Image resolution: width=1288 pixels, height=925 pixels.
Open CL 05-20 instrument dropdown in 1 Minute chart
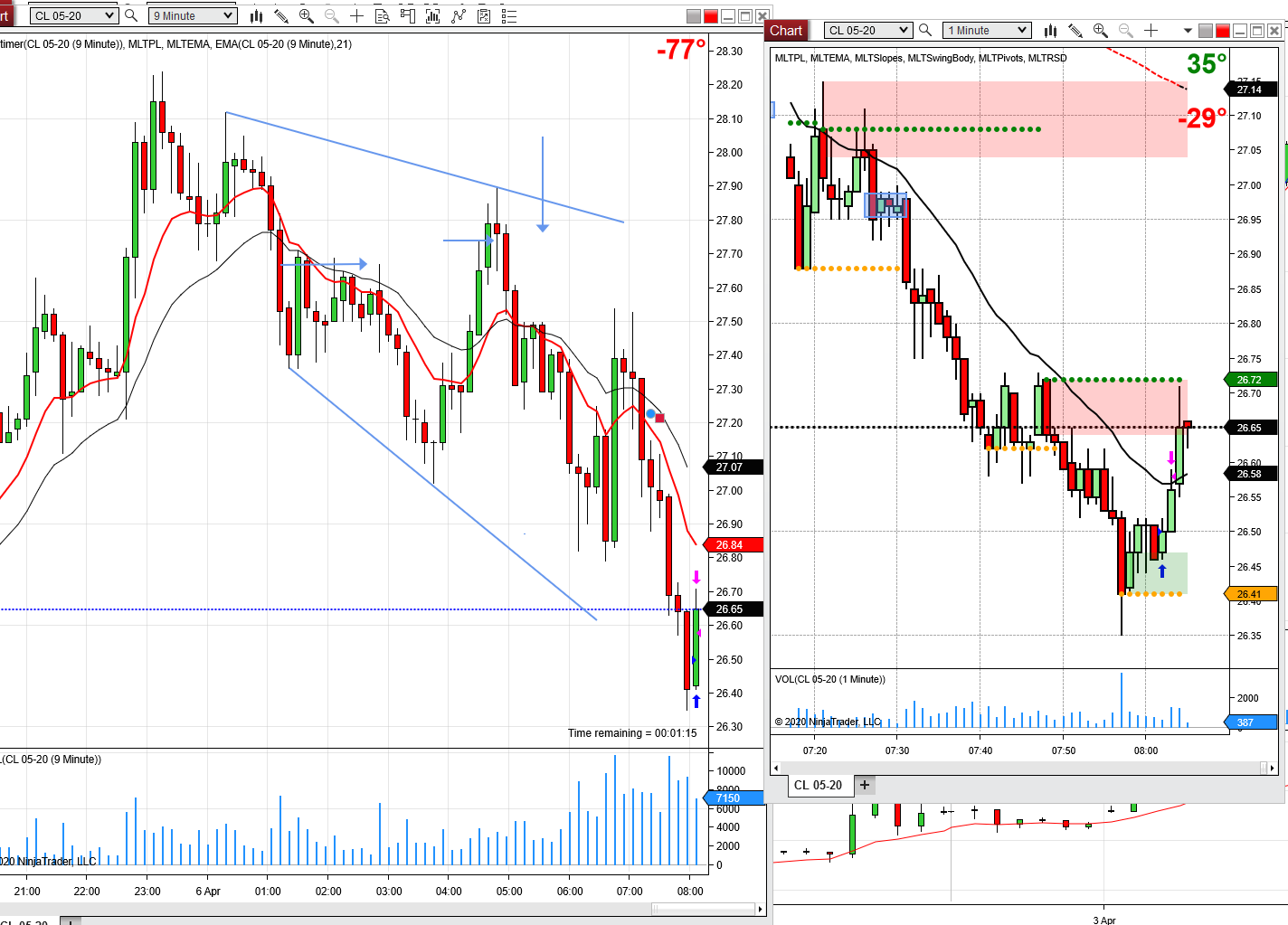(867, 30)
